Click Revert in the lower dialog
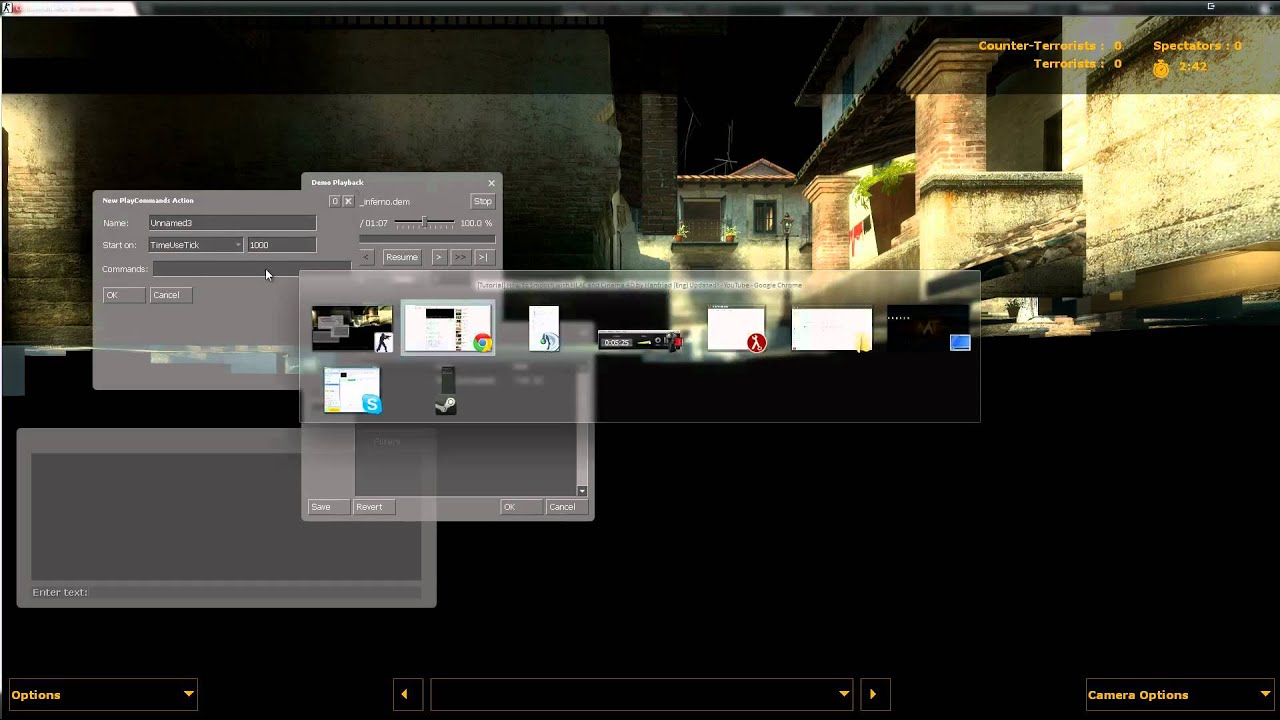Viewport: 1280px width, 720px height. (375, 507)
